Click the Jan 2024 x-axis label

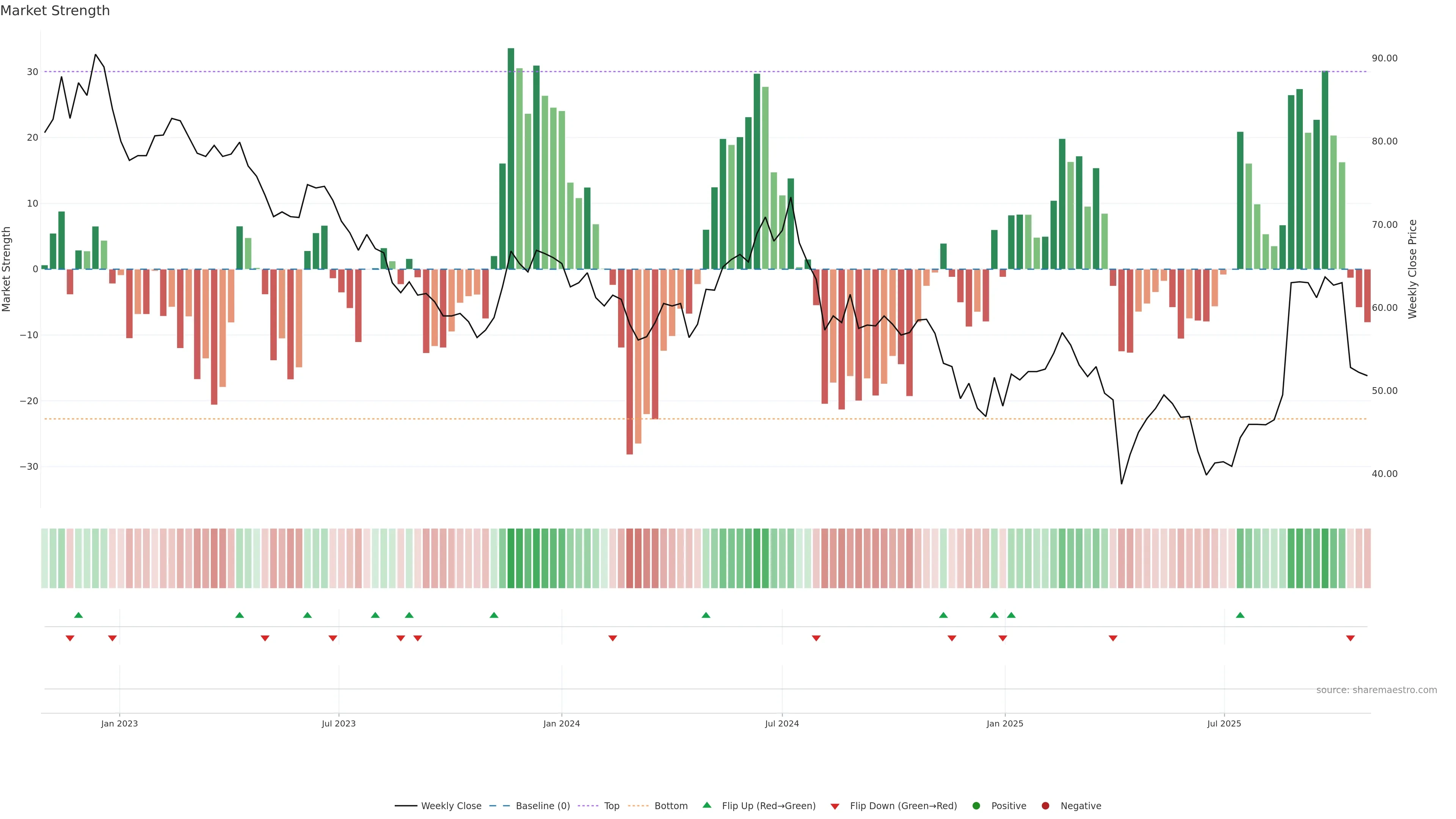pos(561,723)
